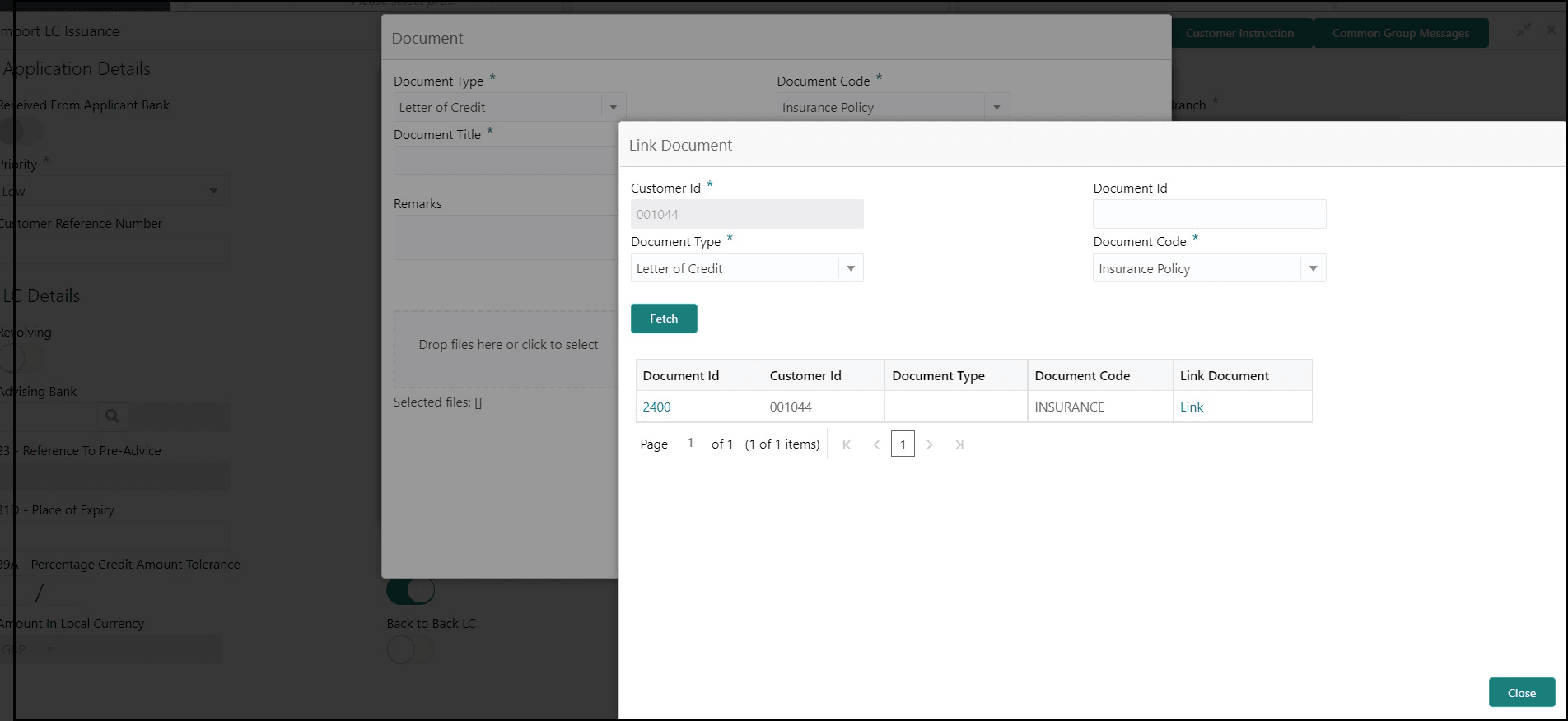Click Drop files here upload area
The width and height of the screenshot is (1568, 721).
click(x=506, y=349)
